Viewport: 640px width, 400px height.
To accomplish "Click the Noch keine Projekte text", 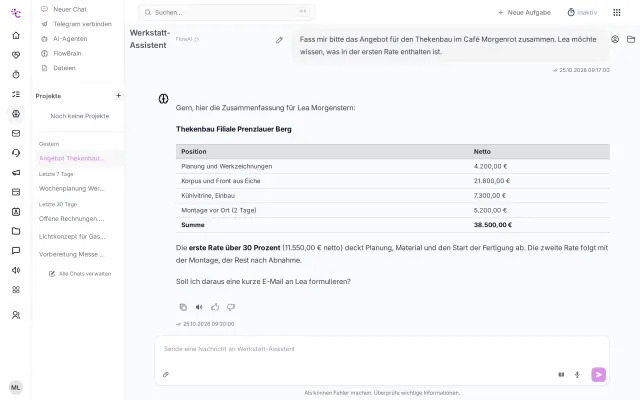I will tap(80, 116).
